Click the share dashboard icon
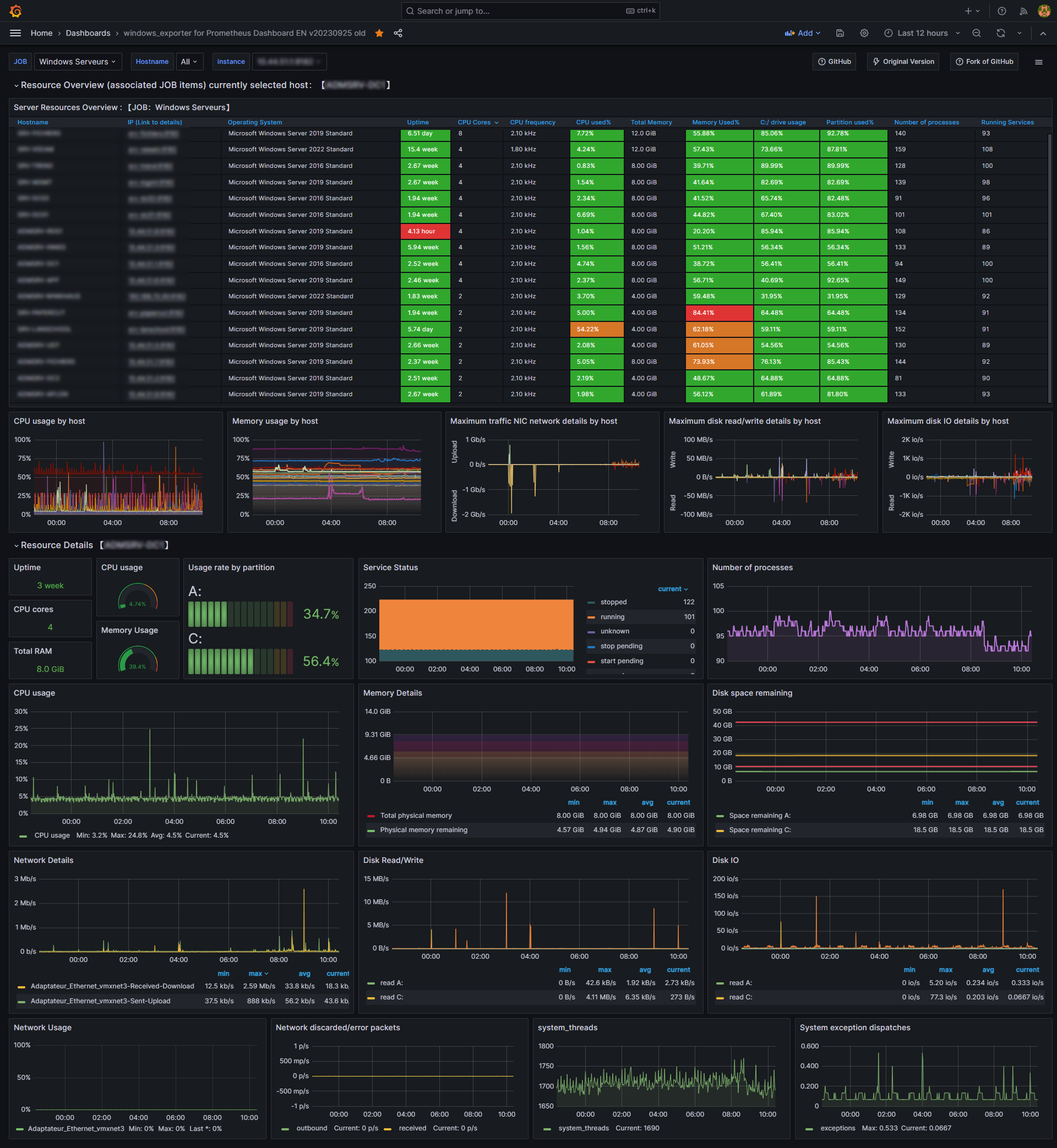Viewport: 1057px width, 1148px height. click(x=398, y=33)
